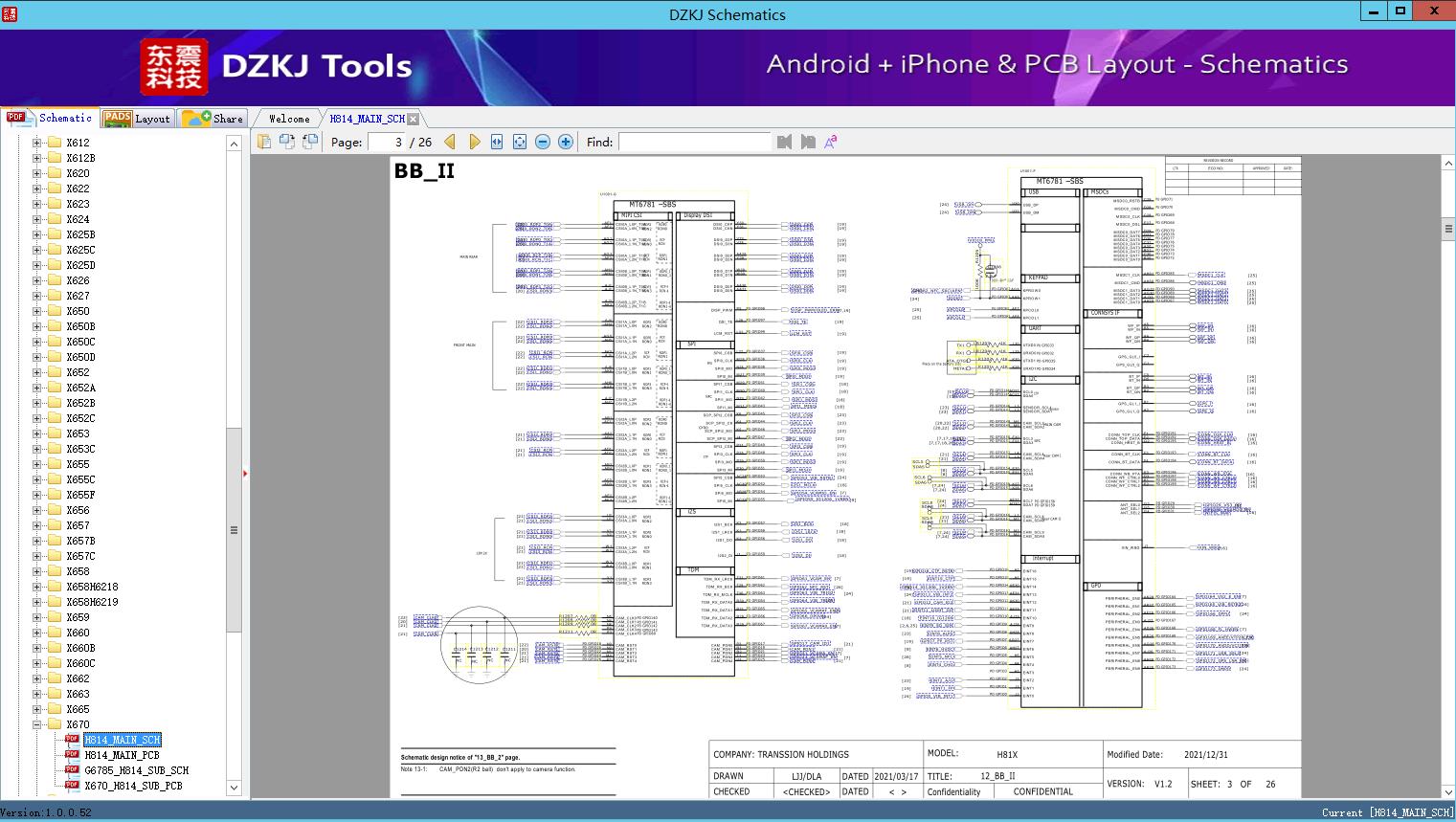Select the X653C folder in the tree
The image size is (1456, 822).
point(80,449)
